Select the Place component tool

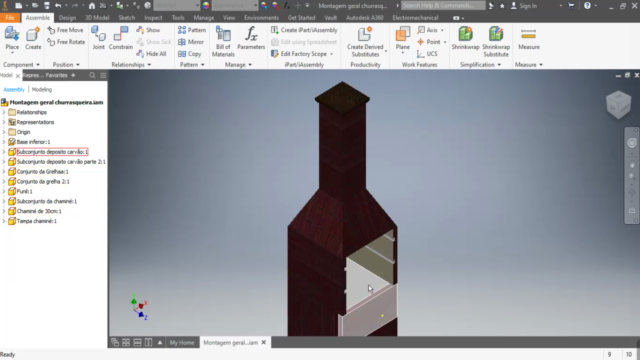(12, 39)
